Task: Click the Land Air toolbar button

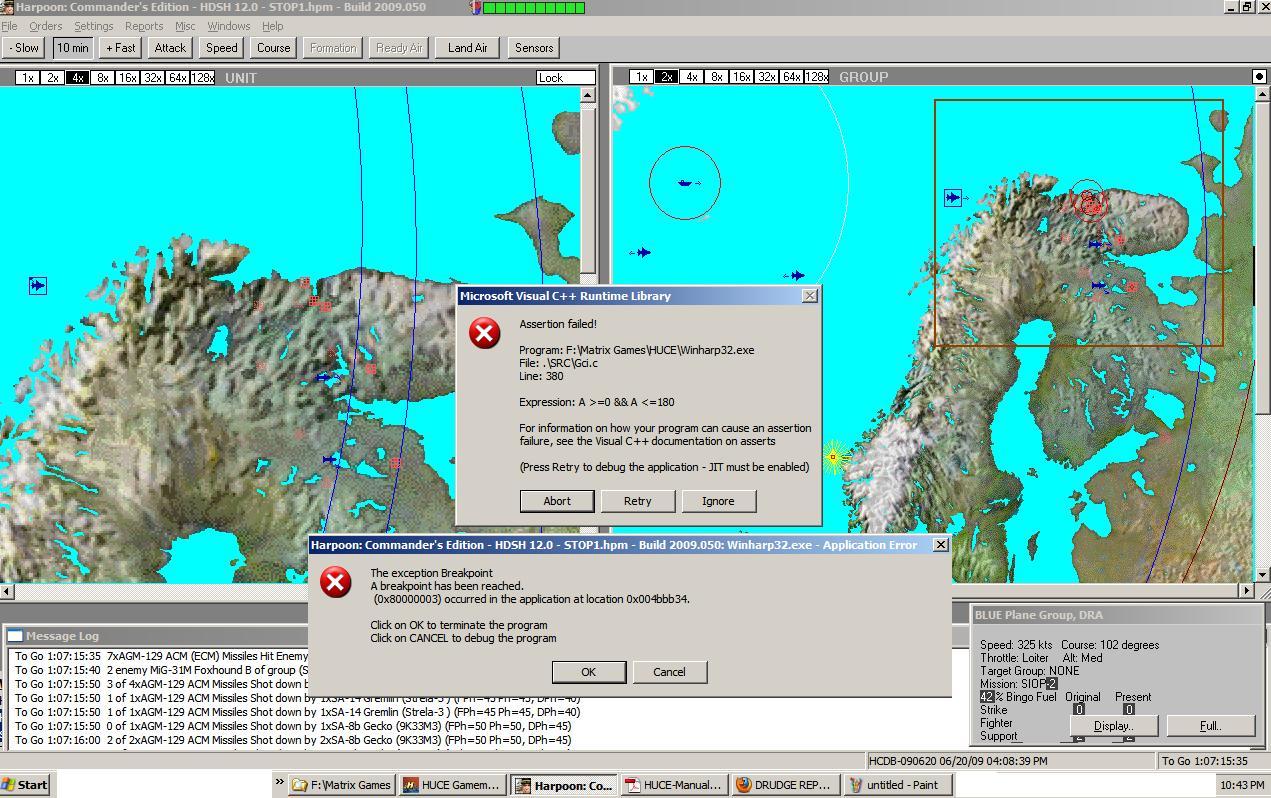Action: 467,47
